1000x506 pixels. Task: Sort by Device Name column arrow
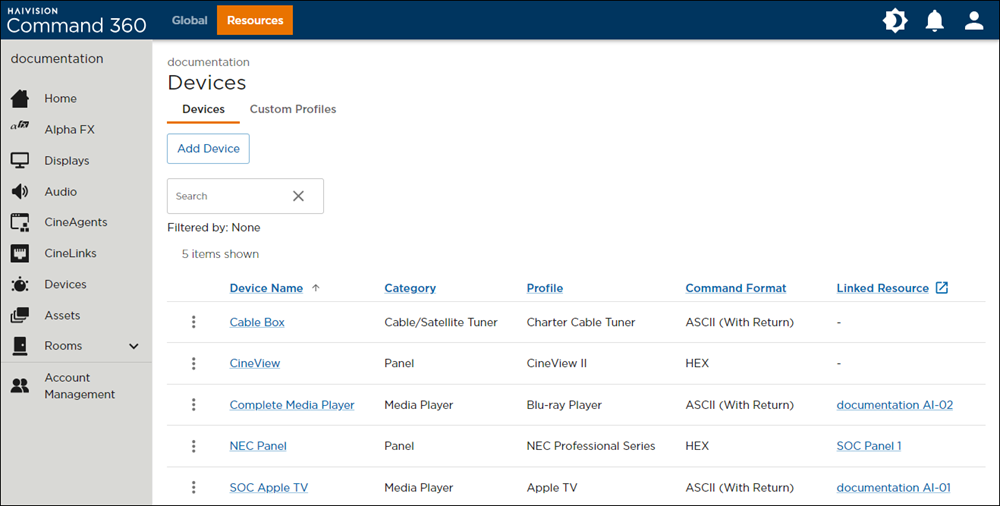click(316, 288)
